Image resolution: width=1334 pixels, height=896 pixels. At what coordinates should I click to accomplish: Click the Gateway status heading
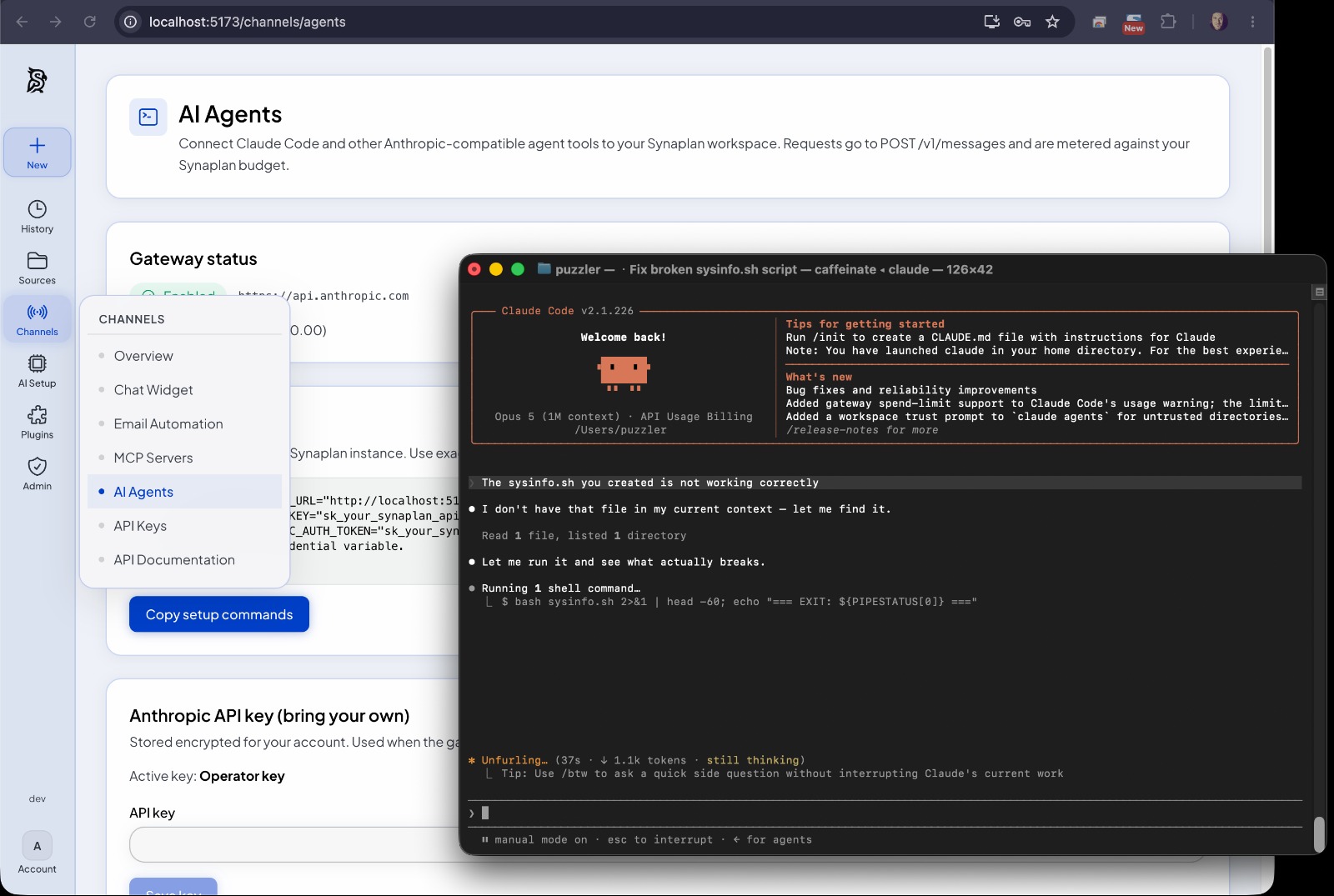point(193,259)
